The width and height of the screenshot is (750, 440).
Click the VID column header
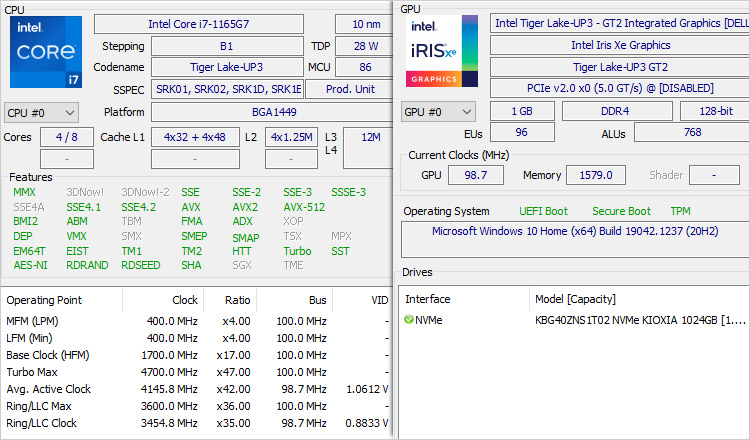click(363, 300)
